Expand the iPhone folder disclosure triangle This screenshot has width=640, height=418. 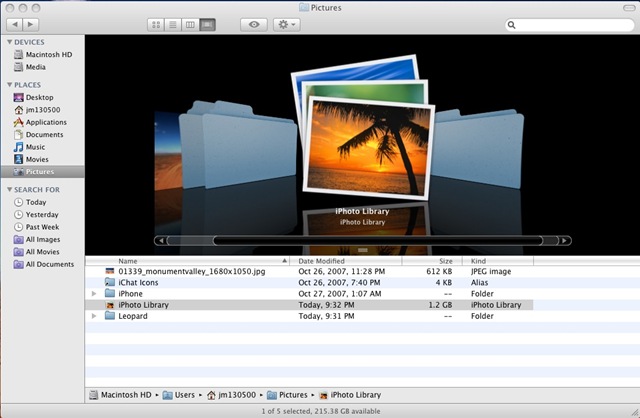(94, 294)
